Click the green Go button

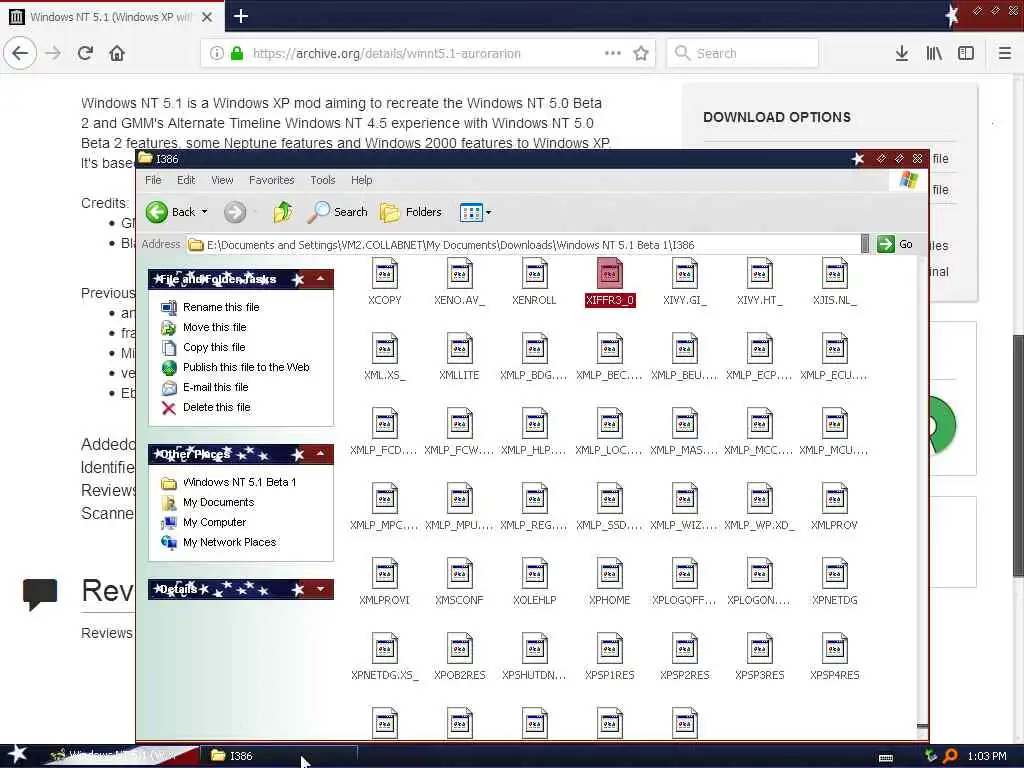pos(895,244)
